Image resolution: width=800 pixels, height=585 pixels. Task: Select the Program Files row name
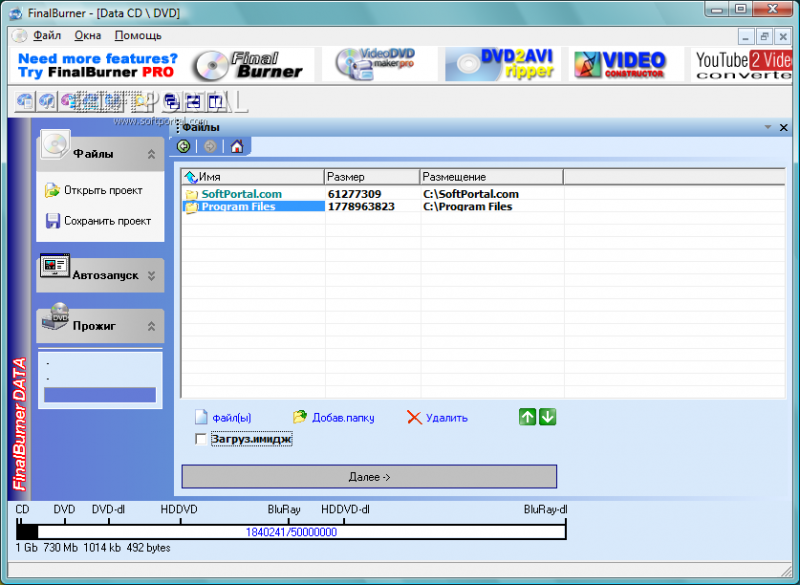(x=238, y=207)
